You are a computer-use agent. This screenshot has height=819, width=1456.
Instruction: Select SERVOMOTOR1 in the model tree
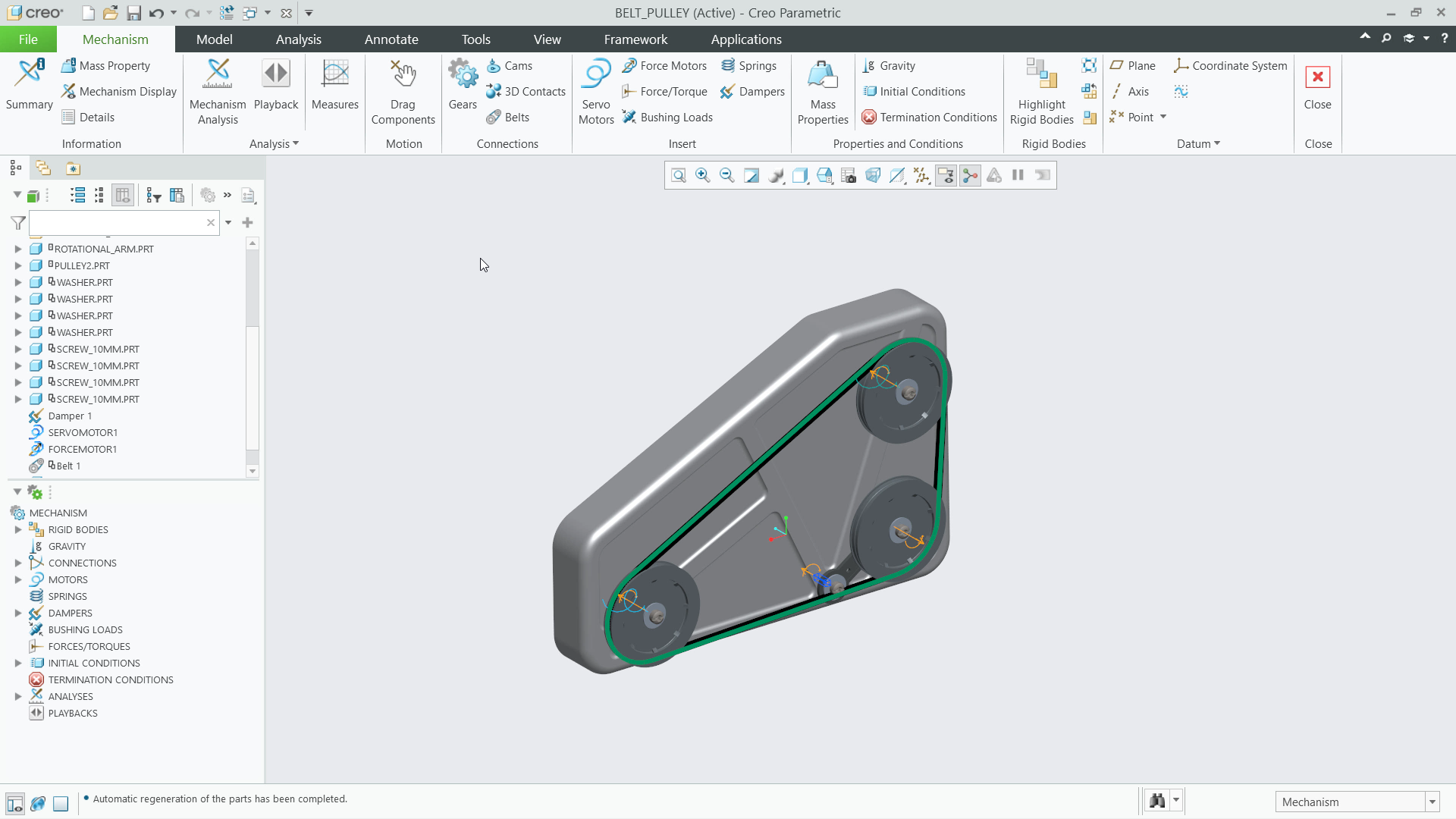[82, 432]
